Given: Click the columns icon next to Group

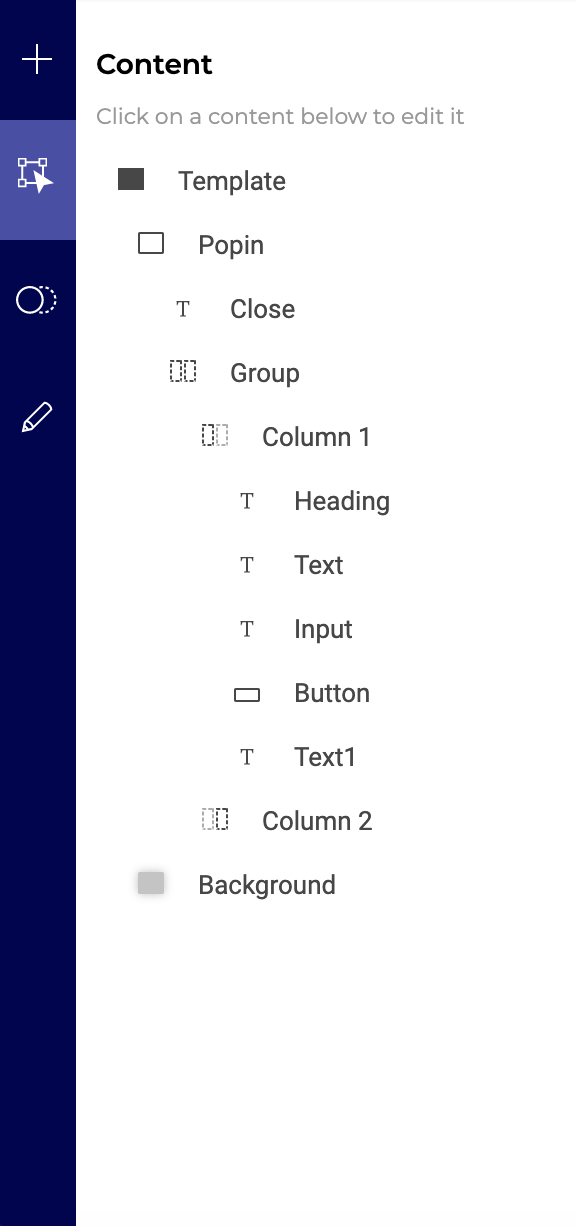Looking at the screenshot, I should pos(183,372).
